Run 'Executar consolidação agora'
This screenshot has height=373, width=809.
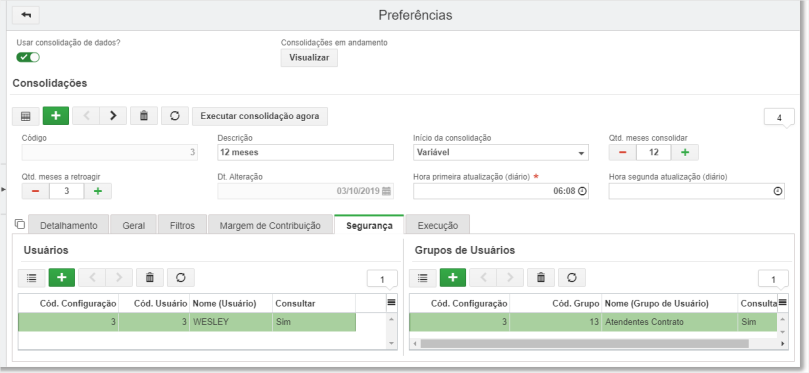[260, 116]
